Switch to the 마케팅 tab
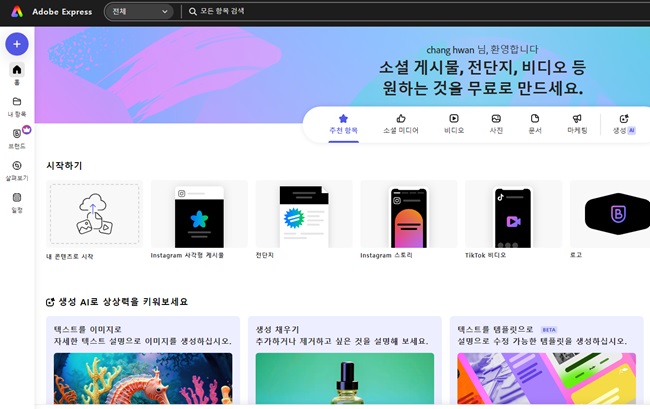 [577, 124]
